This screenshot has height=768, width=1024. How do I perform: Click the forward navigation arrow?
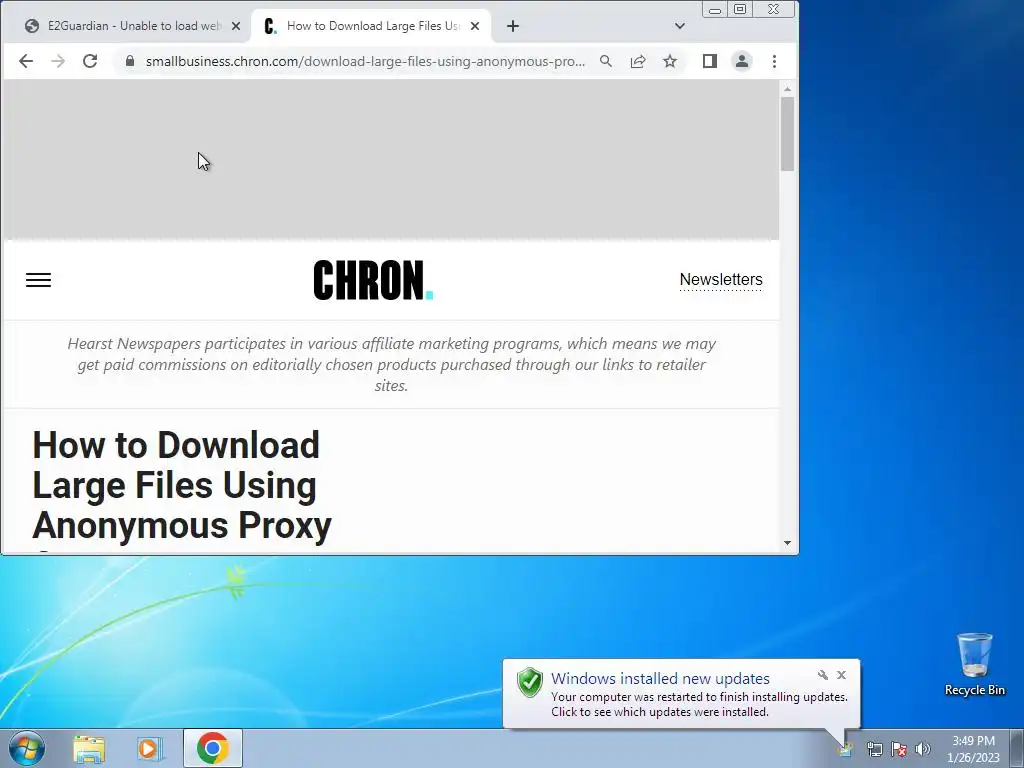pyautogui.click(x=58, y=61)
